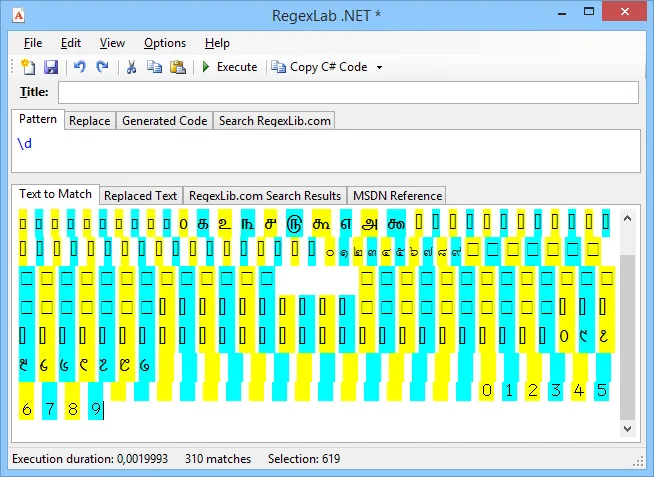Copy selection using toolbar copy icon
654x477 pixels.
click(154, 67)
